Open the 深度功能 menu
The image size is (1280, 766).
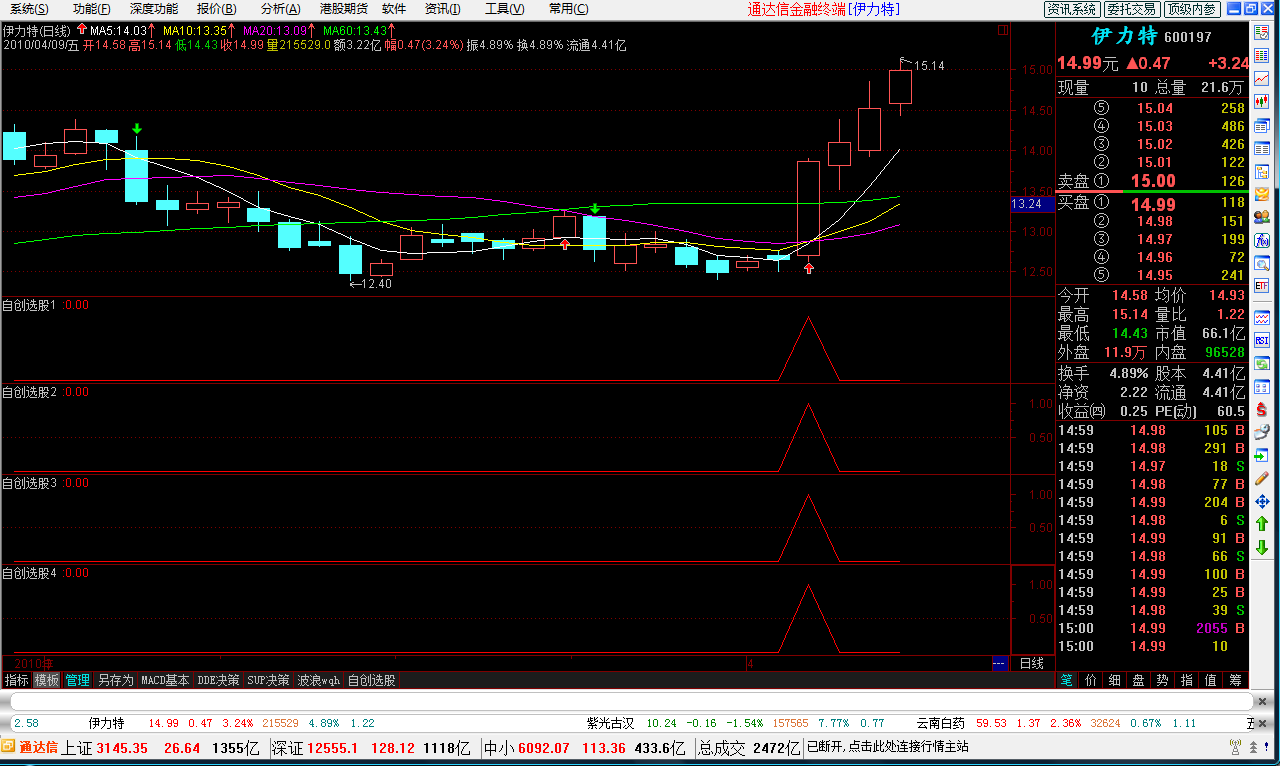point(154,9)
